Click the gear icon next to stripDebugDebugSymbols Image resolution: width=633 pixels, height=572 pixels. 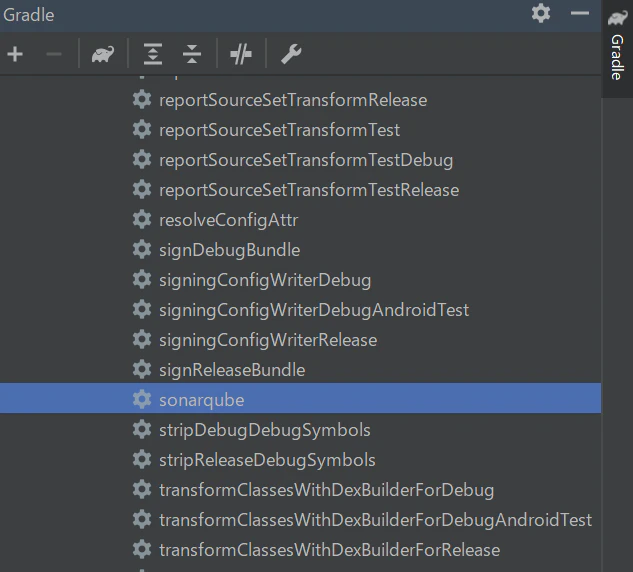(x=142, y=430)
